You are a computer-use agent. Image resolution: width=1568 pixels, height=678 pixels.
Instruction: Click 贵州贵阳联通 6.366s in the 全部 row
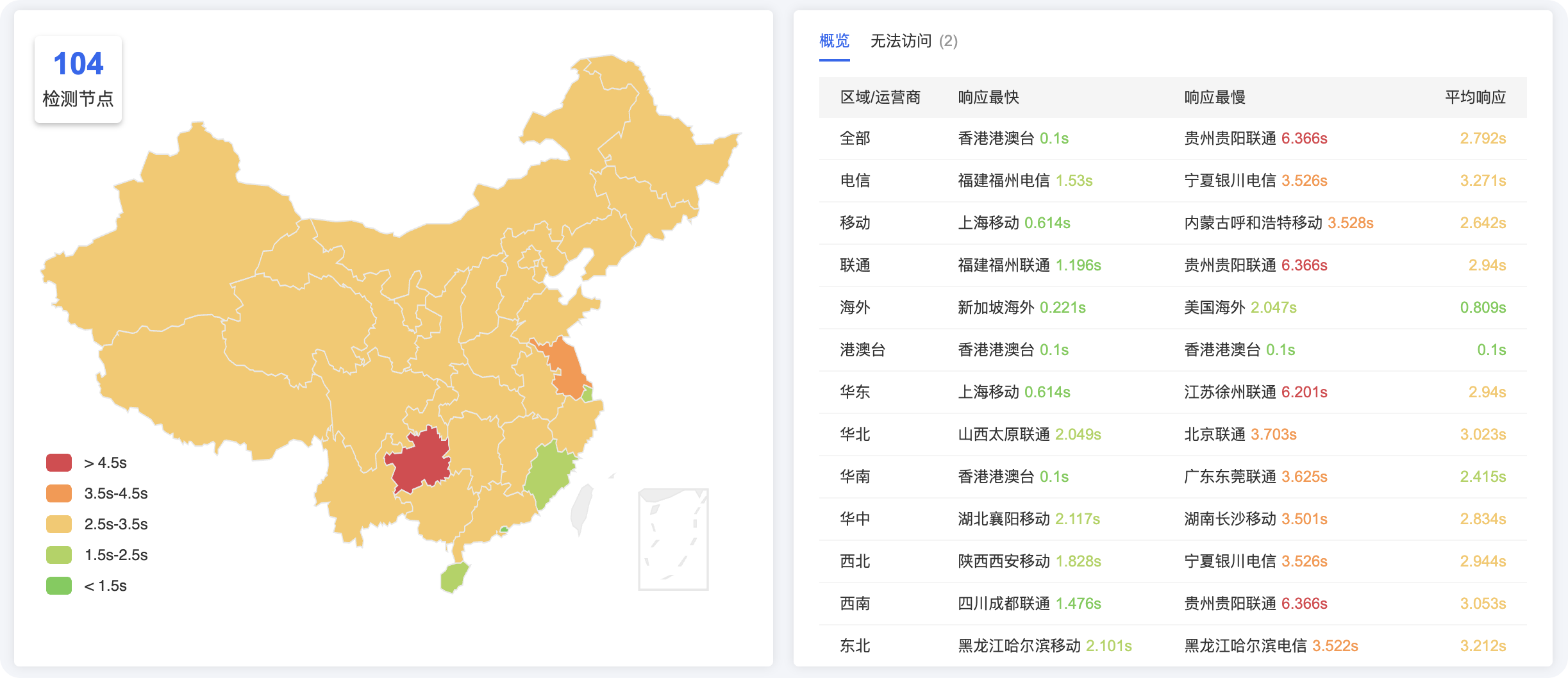coord(1256,138)
